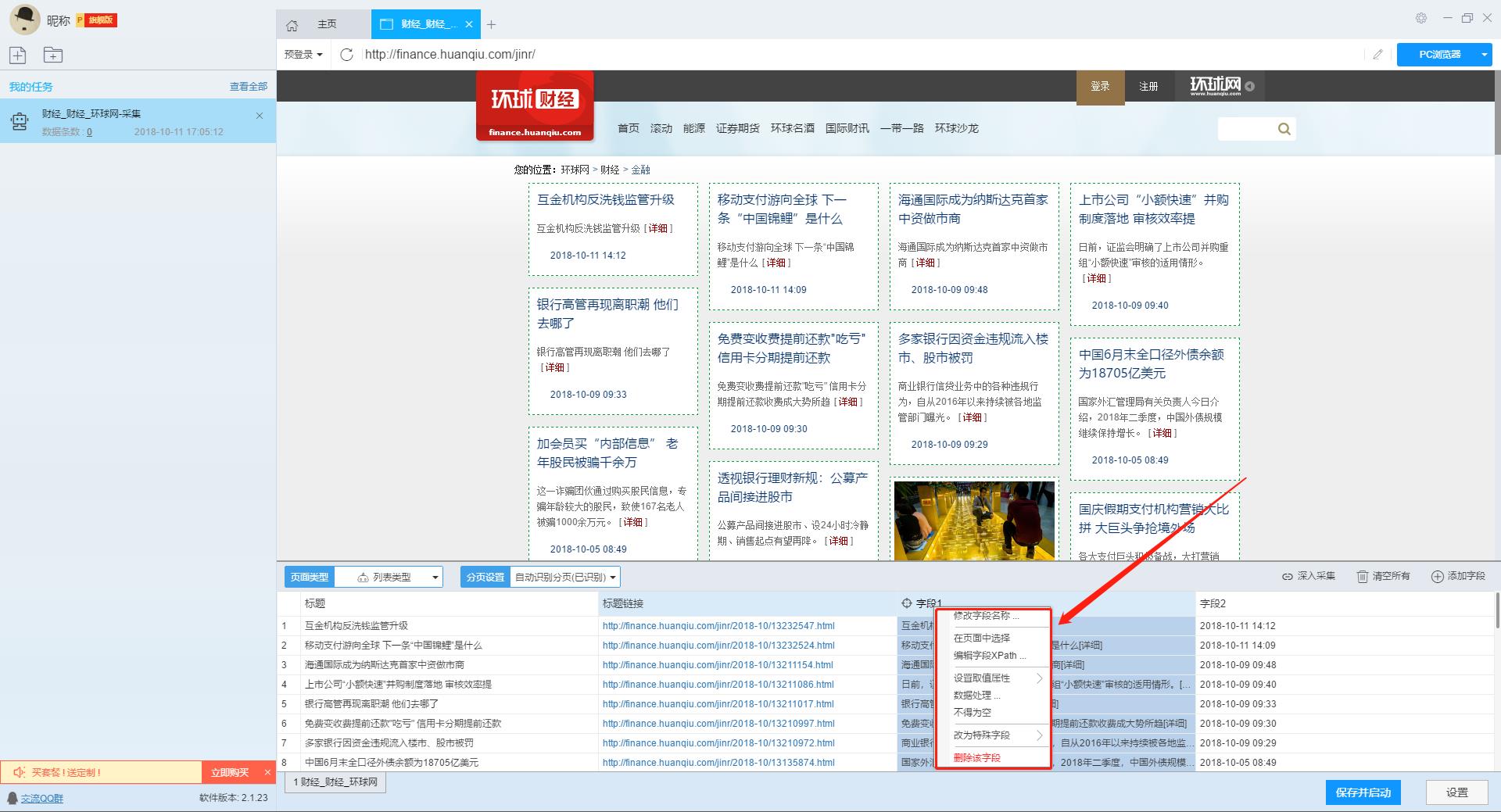
Task: Click 添加字段 plus button
Action: (1458, 577)
